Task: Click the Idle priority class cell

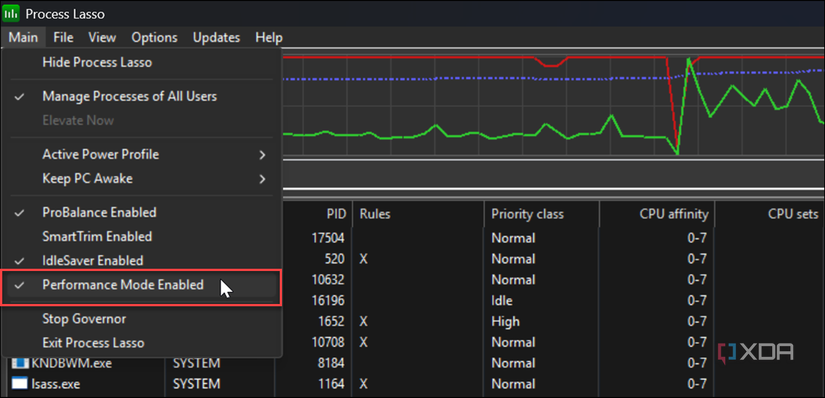Action: (x=501, y=301)
